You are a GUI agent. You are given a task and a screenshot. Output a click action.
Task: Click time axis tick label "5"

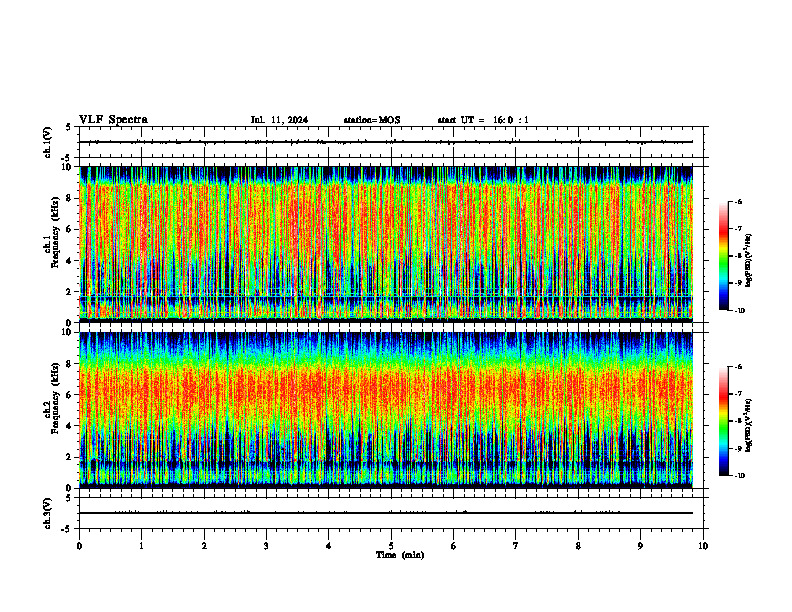pos(391,546)
